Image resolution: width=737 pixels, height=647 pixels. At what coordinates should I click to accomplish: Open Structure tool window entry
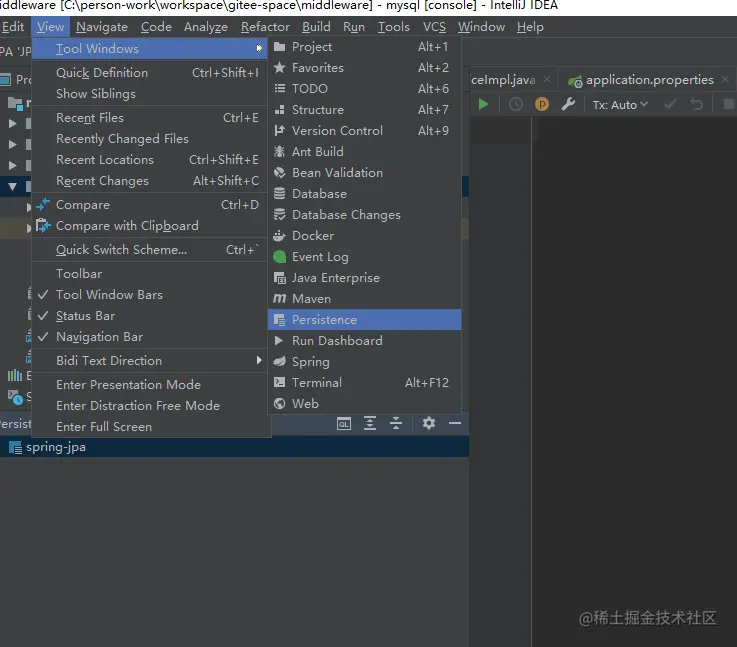coord(365,109)
